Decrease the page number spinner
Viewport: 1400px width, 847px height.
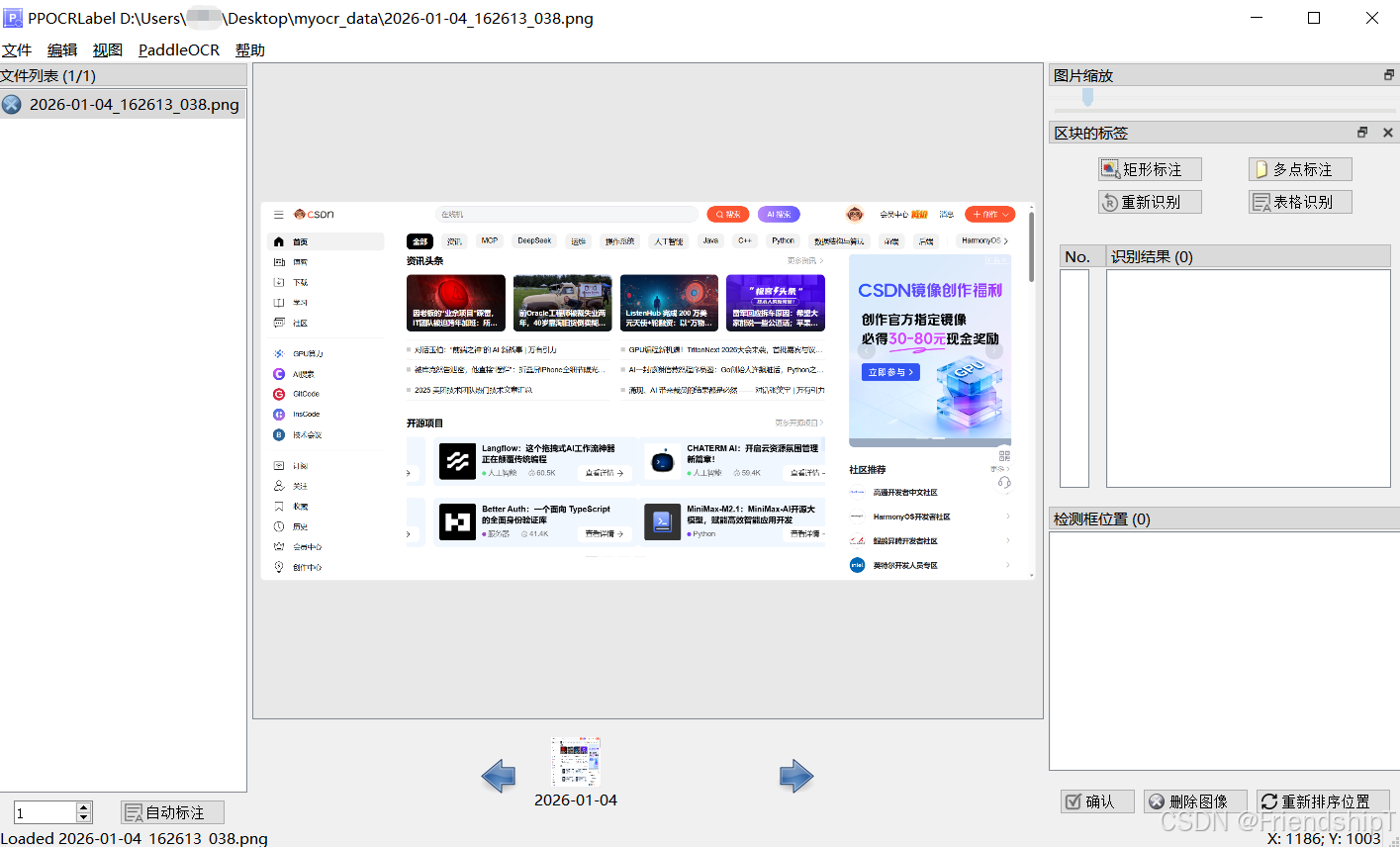coord(84,818)
